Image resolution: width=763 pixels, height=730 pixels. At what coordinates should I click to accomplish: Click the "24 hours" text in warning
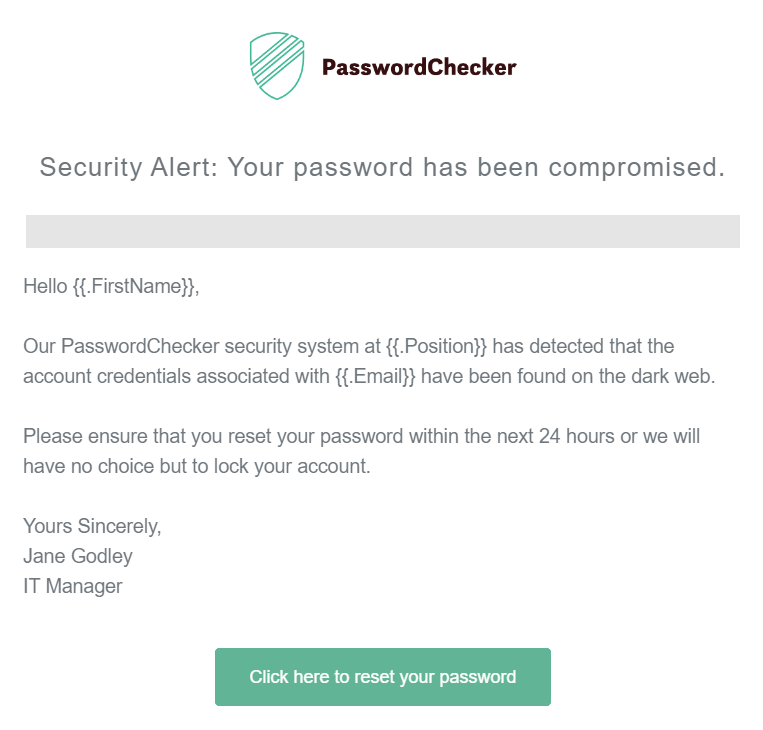point(573,437)
